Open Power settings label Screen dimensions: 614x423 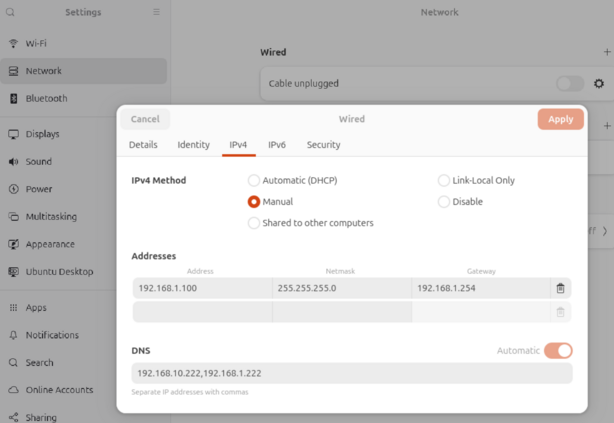pyautogui.click(x=39, y=189)
